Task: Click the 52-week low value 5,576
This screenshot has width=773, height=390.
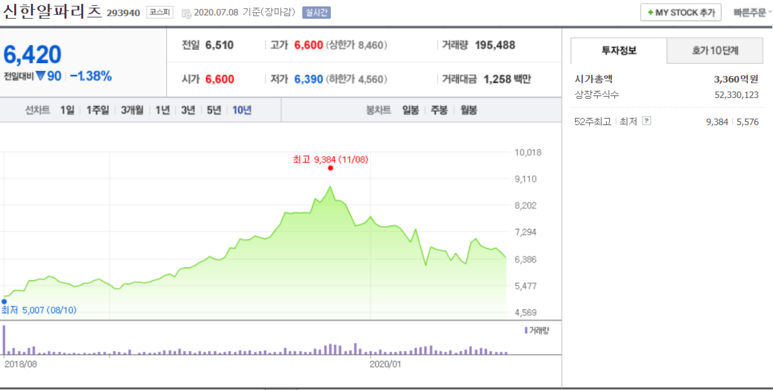Action: pos(748,122)
